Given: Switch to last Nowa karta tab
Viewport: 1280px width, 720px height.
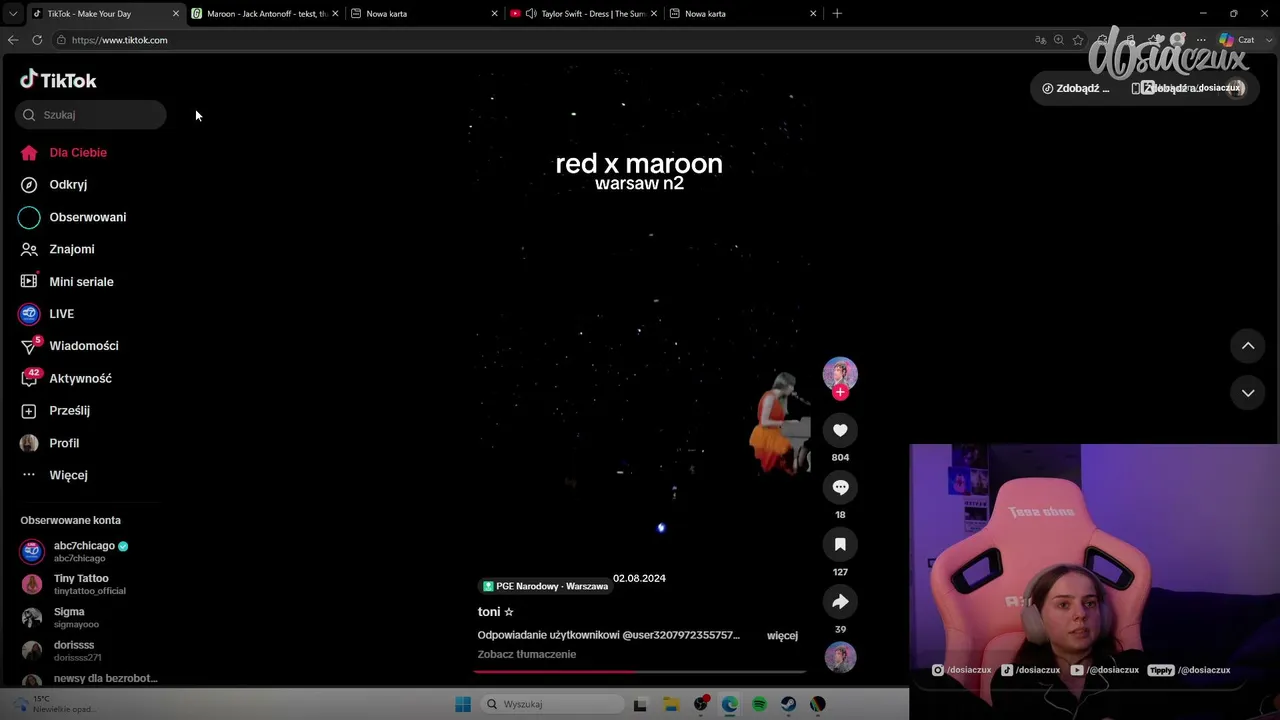Looking at the screenshot, I should point(743,14).
